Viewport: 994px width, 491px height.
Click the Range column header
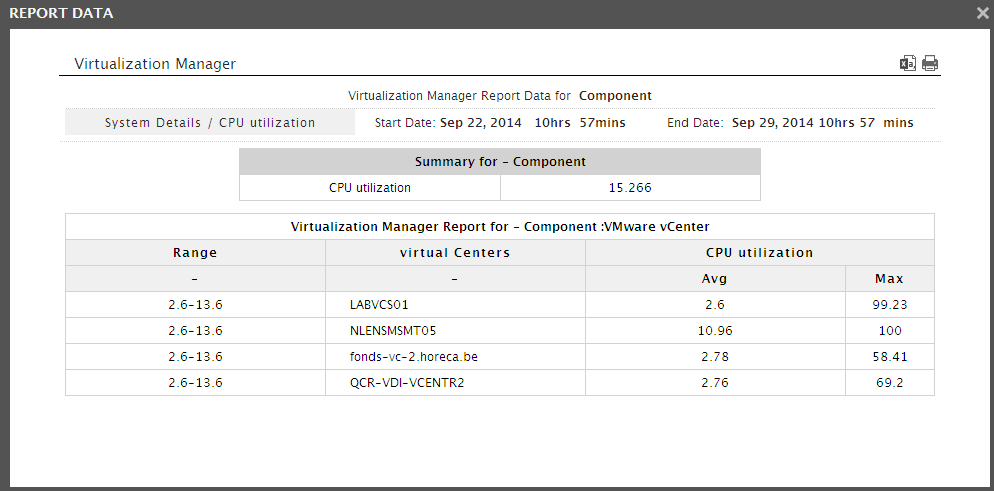tap(195, 253)
